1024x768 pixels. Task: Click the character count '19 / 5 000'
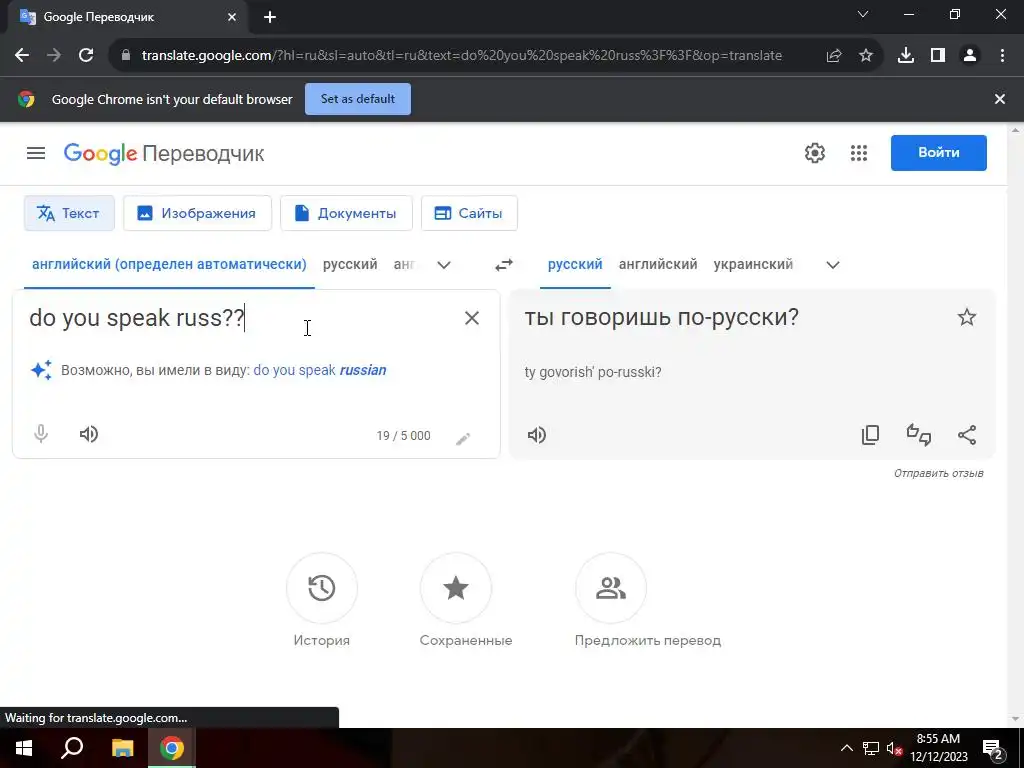404,436
